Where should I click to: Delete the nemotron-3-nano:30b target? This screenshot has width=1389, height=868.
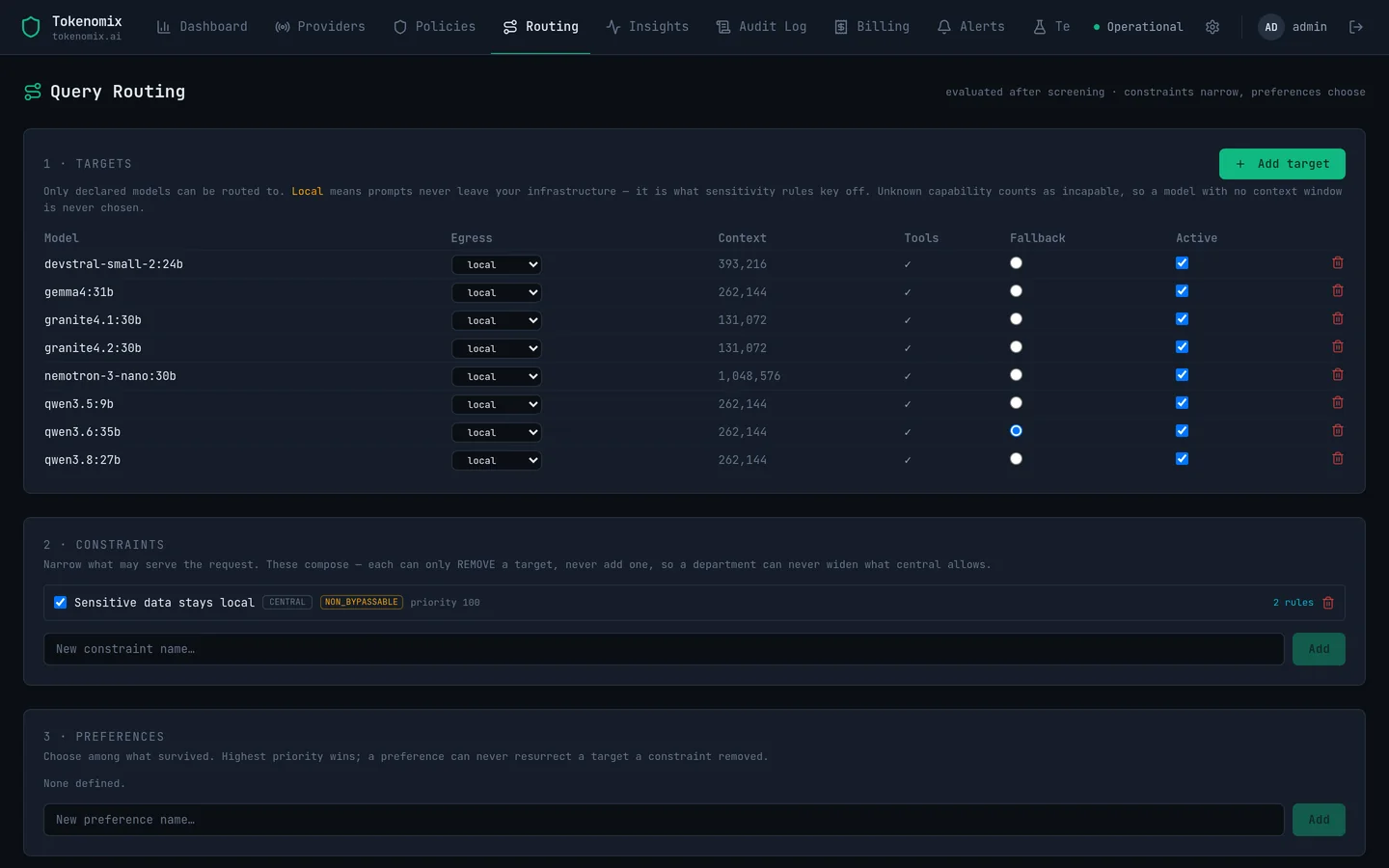[x=1338, y=374]
